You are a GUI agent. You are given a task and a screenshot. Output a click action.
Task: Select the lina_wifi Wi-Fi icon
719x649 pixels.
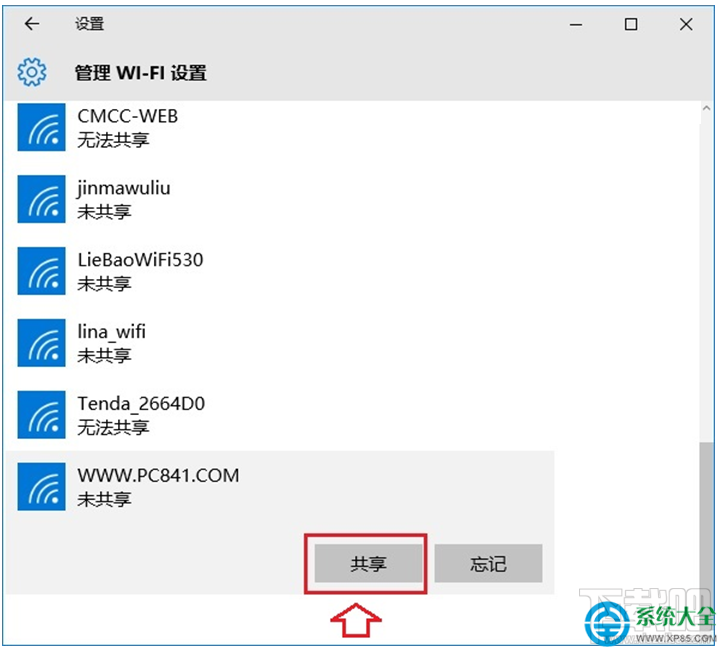41,343
